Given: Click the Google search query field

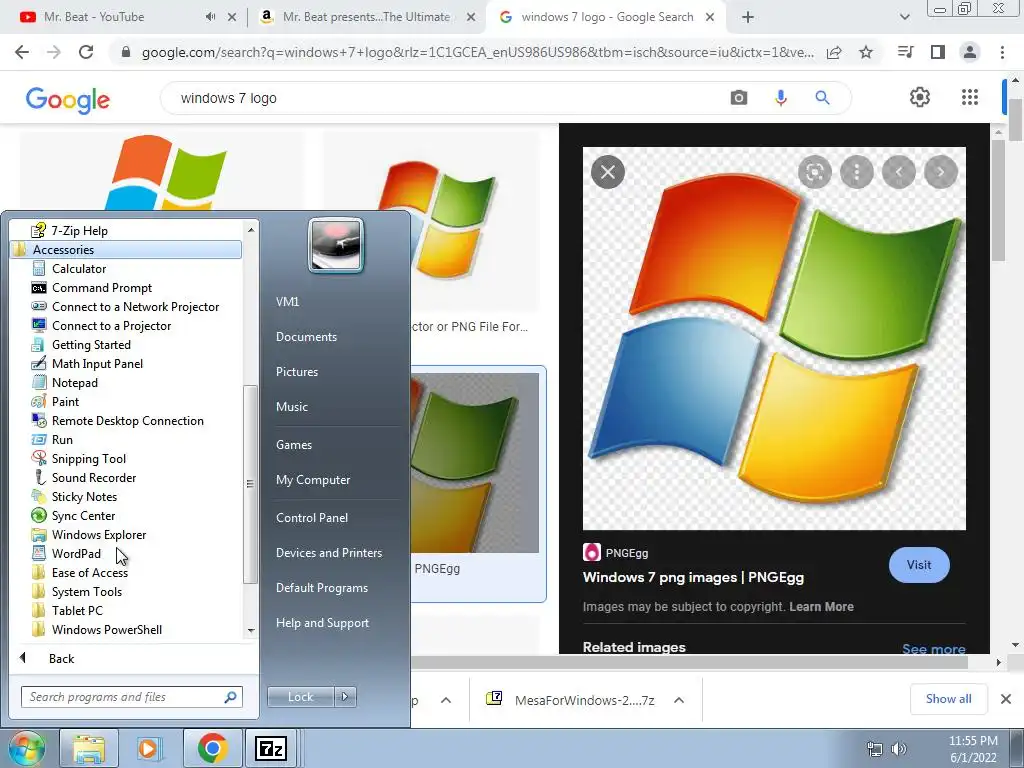Looking at the screenshot, I should [444, 98].
